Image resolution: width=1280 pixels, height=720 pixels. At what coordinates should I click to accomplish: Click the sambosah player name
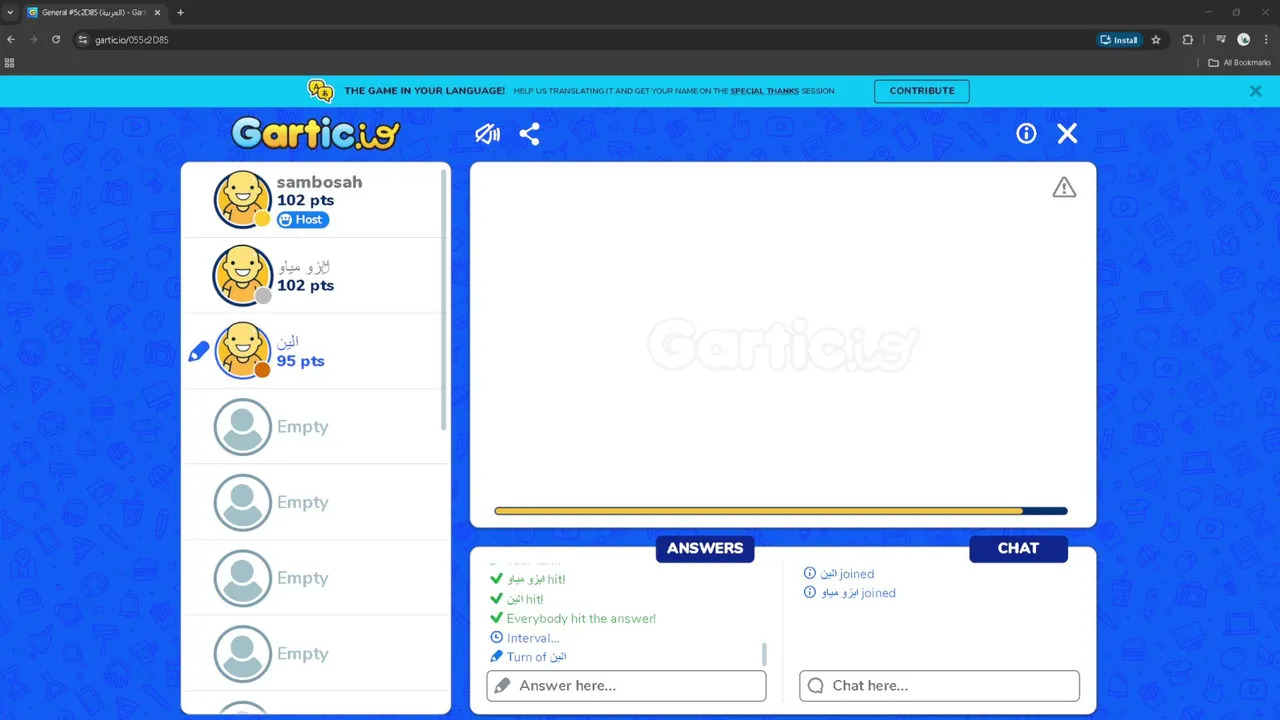tap(319, 182)
